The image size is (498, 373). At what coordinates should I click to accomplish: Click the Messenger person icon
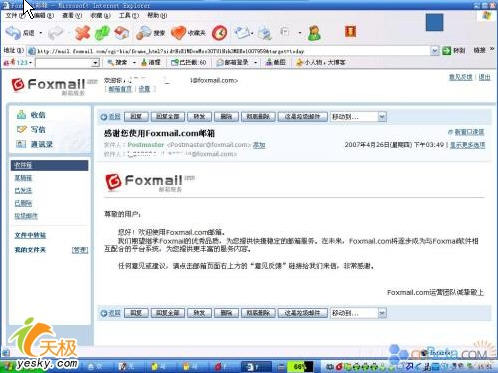[315, 33]
